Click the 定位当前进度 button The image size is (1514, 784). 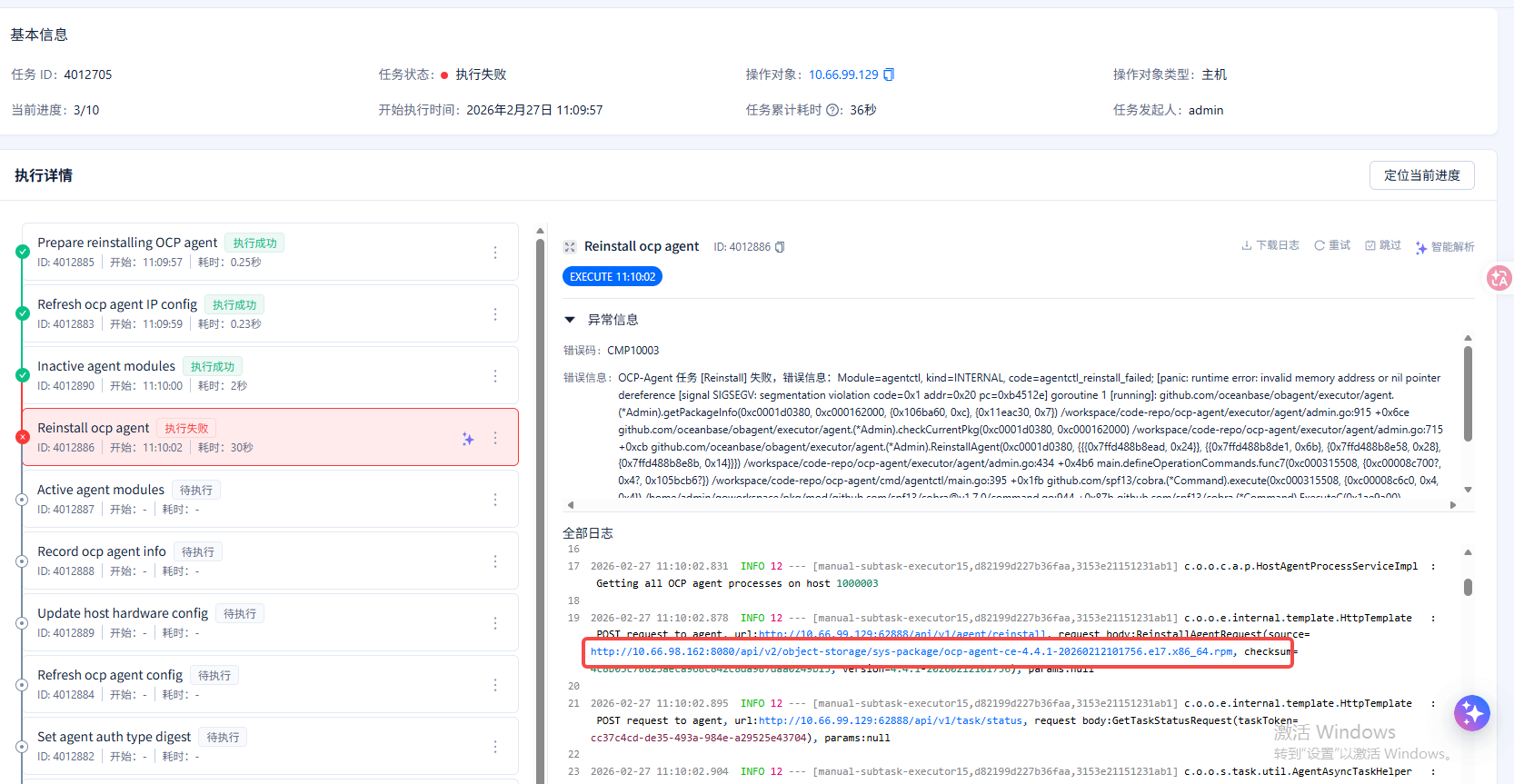pyautogui.click(x=1421, y=175)
